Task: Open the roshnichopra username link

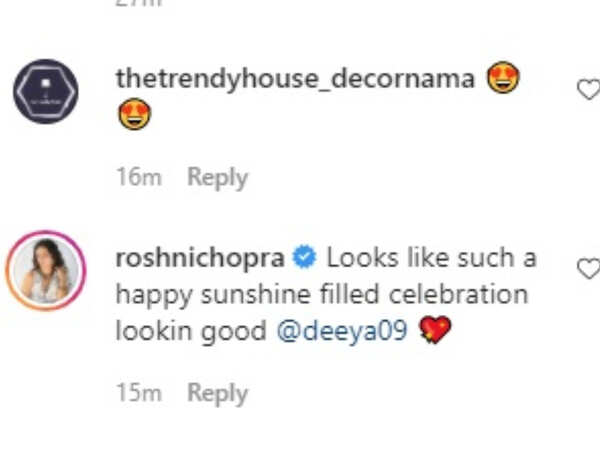Action: pyautogui.click(x=201, y=259)
